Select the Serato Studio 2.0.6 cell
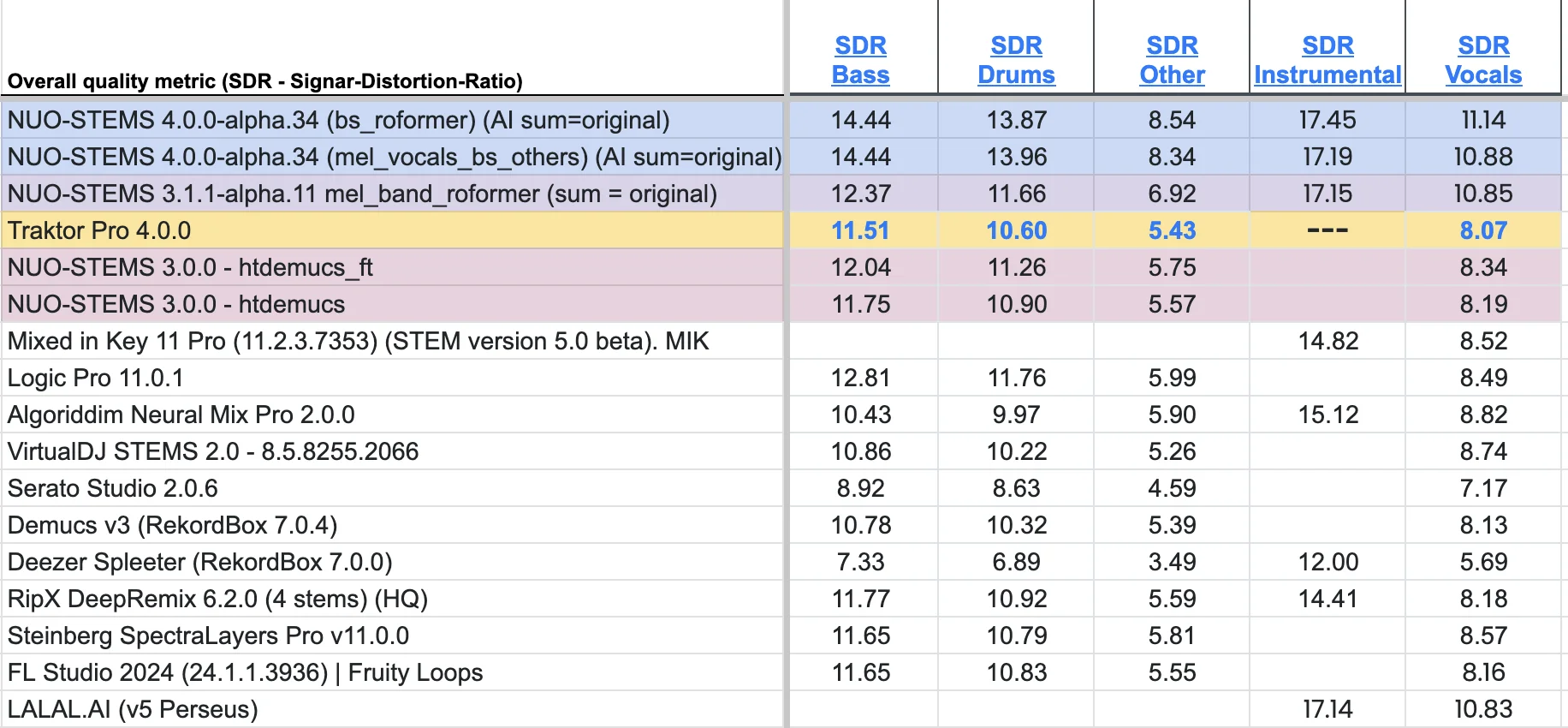The height and width of the screenshot is (728, 1568). (x=113, y=488)
